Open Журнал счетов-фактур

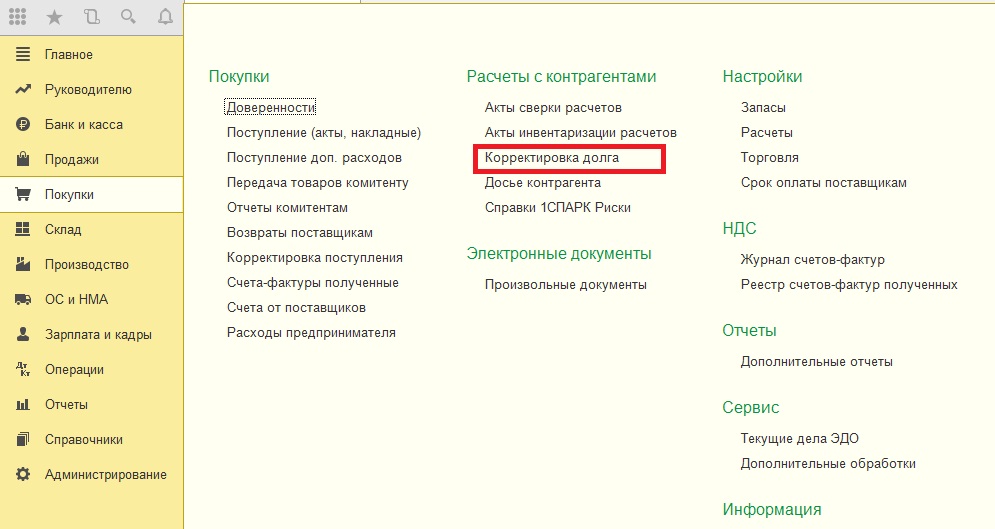click(812, 259)
